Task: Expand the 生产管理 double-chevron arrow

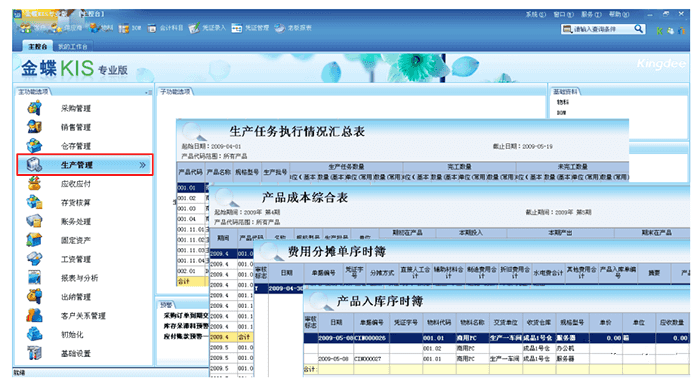Action: click(142, 165)
